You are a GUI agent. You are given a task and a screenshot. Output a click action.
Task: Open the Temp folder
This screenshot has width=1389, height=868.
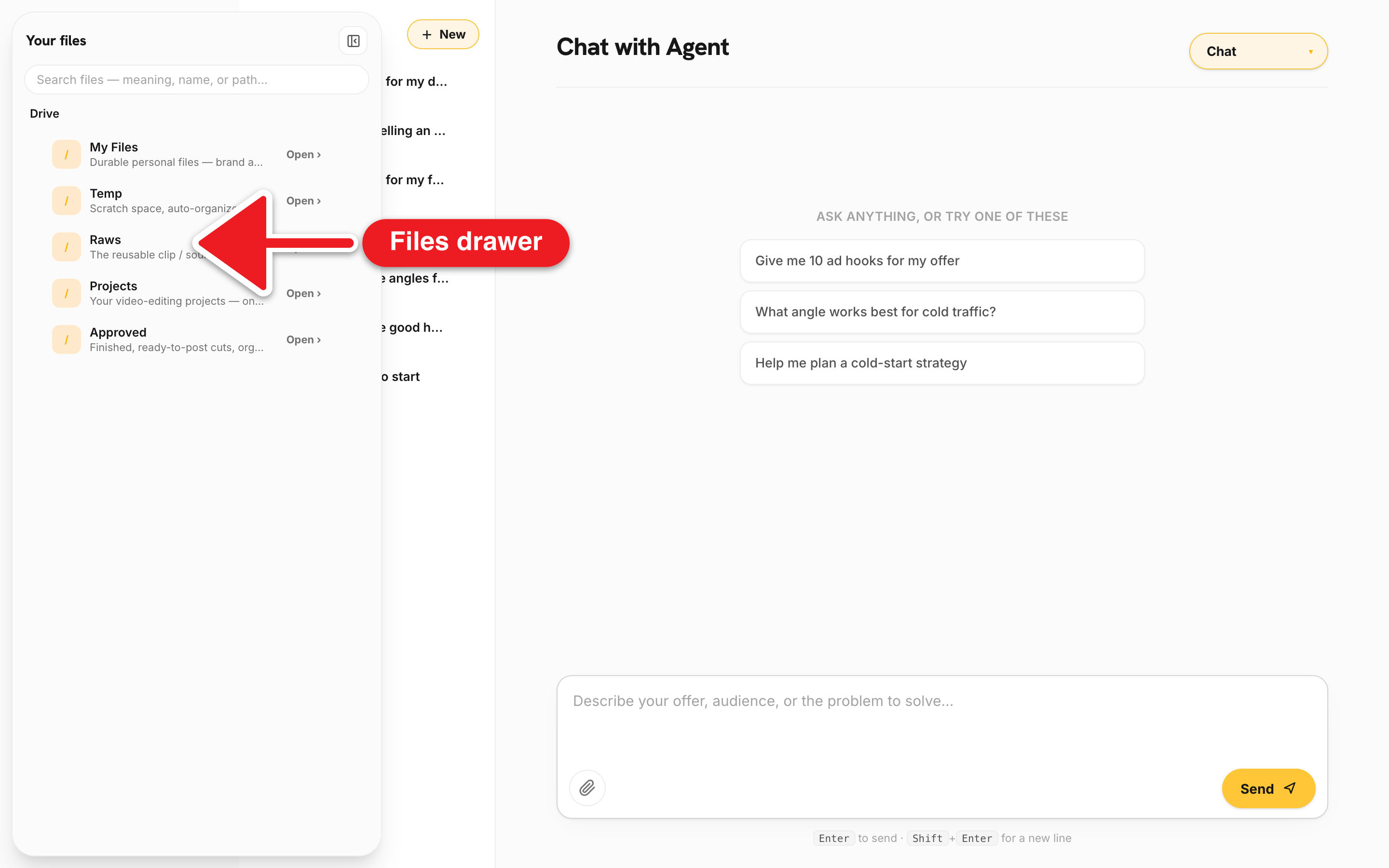point(304,201)
